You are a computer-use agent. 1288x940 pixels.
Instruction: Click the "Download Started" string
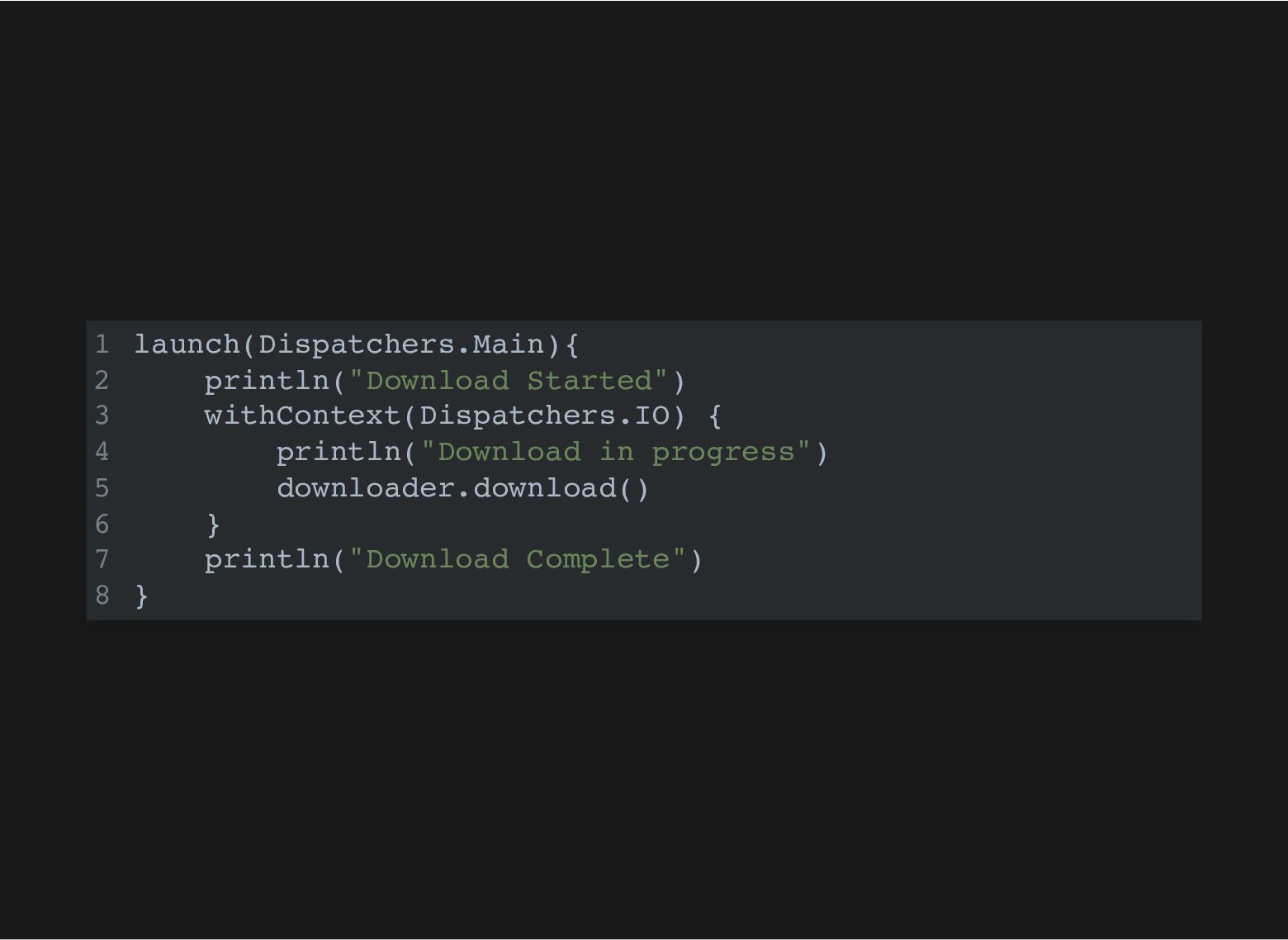coord(509,381)
